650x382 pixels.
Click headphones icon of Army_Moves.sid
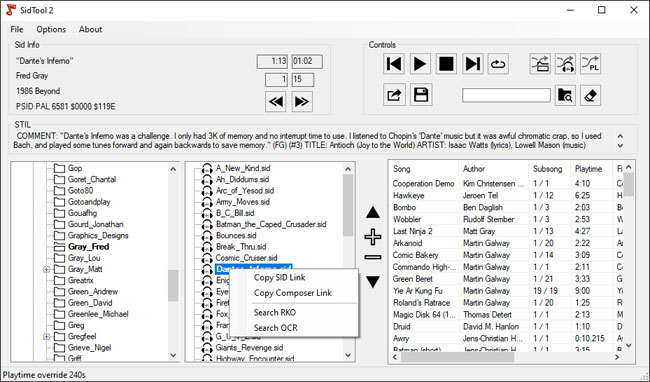207,202
